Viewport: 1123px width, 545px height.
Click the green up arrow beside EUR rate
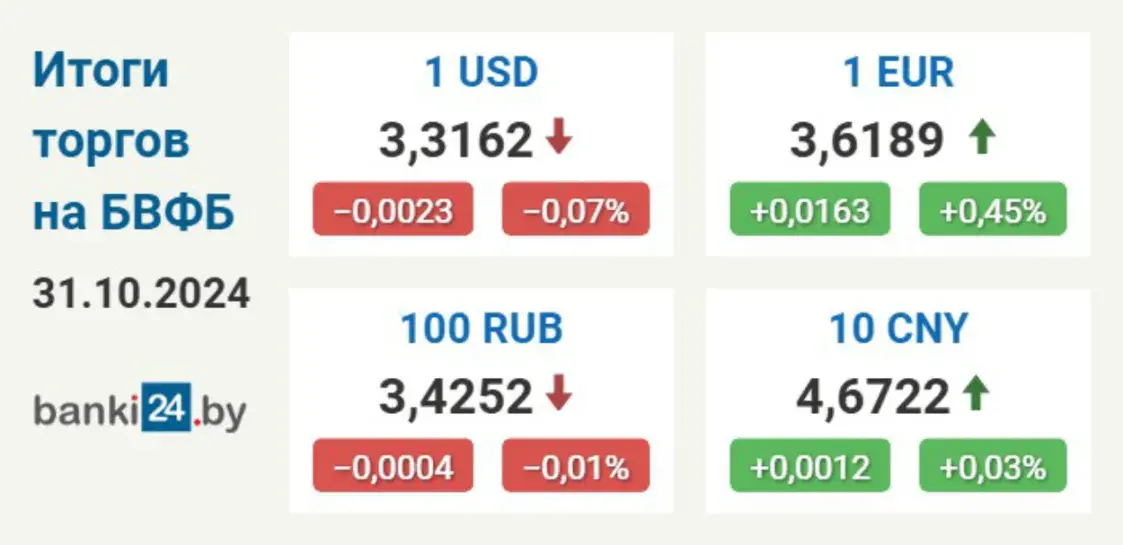click(982, 138)
